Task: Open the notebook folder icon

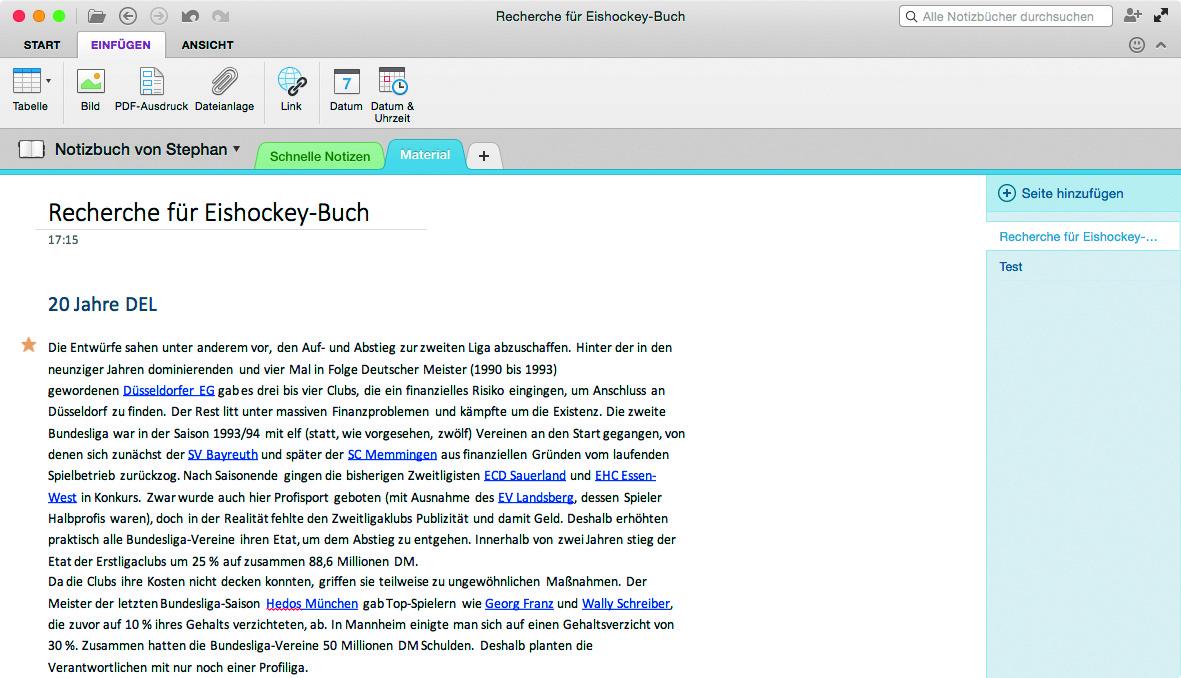Action: (96, 16)
